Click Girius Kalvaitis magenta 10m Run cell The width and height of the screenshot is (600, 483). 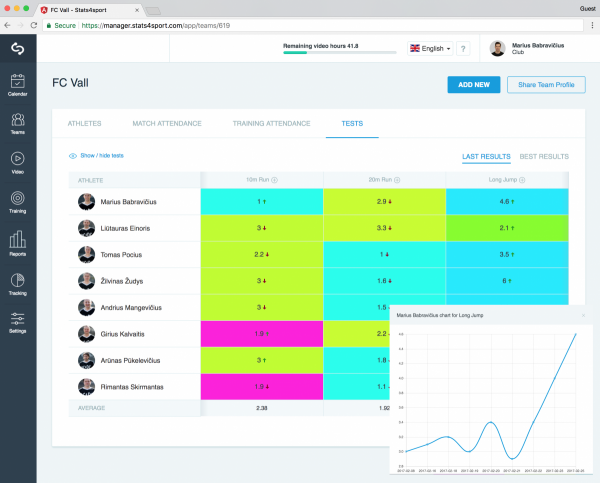tap(262, 334)
